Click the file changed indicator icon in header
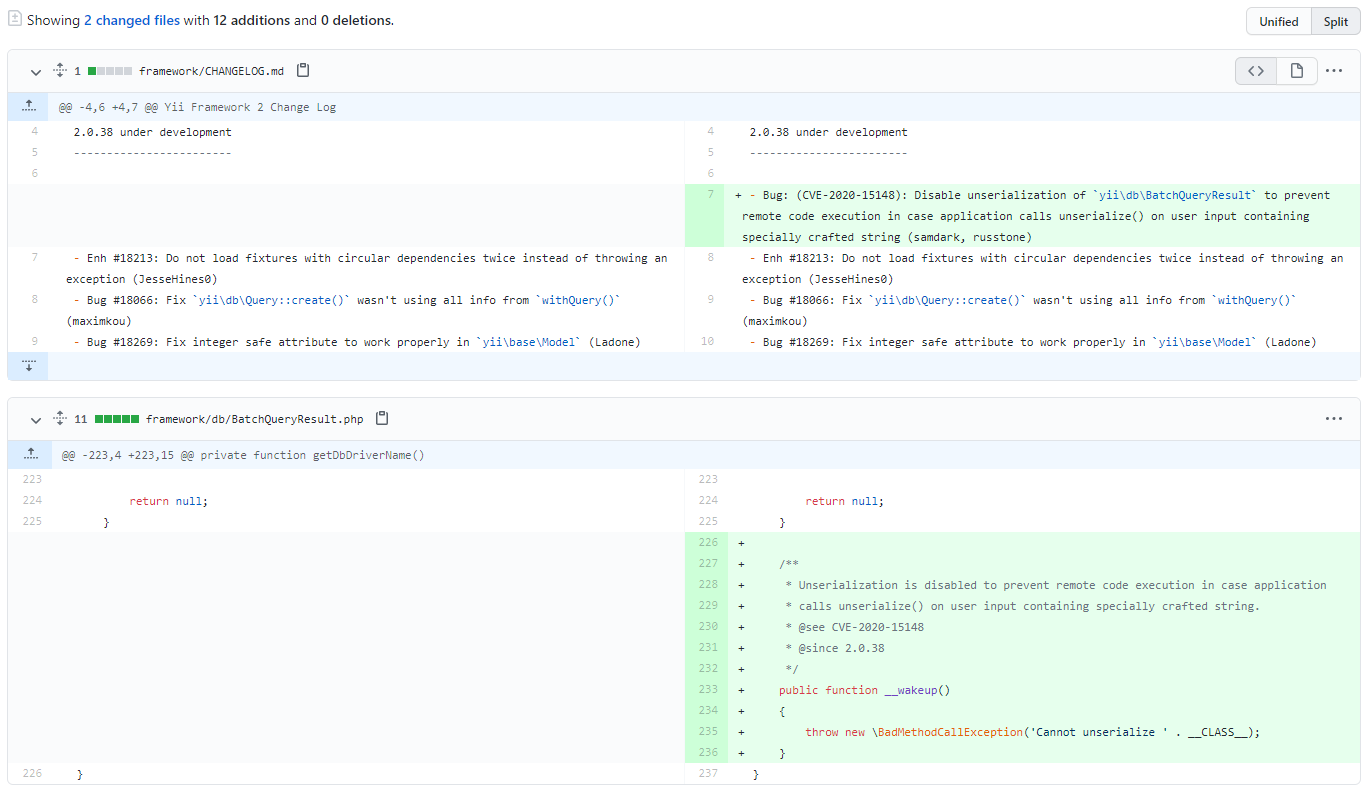 14,19
